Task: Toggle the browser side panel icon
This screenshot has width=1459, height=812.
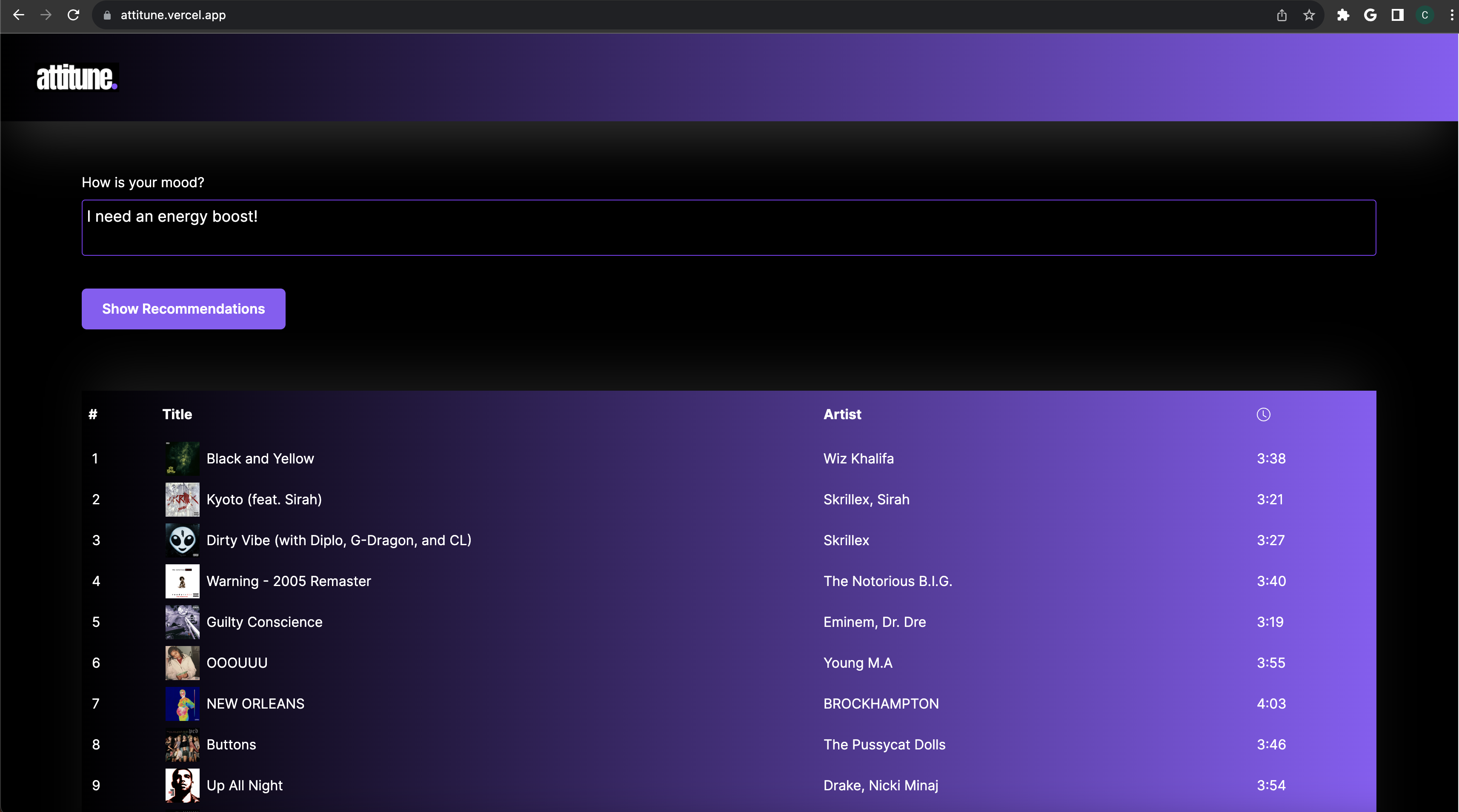Action: coord(1397,15)
